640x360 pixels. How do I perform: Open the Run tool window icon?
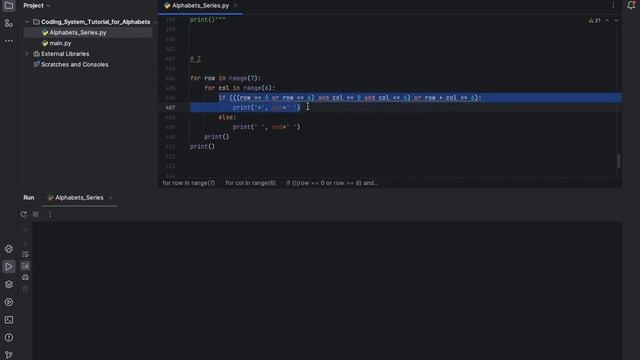point(9,267)
